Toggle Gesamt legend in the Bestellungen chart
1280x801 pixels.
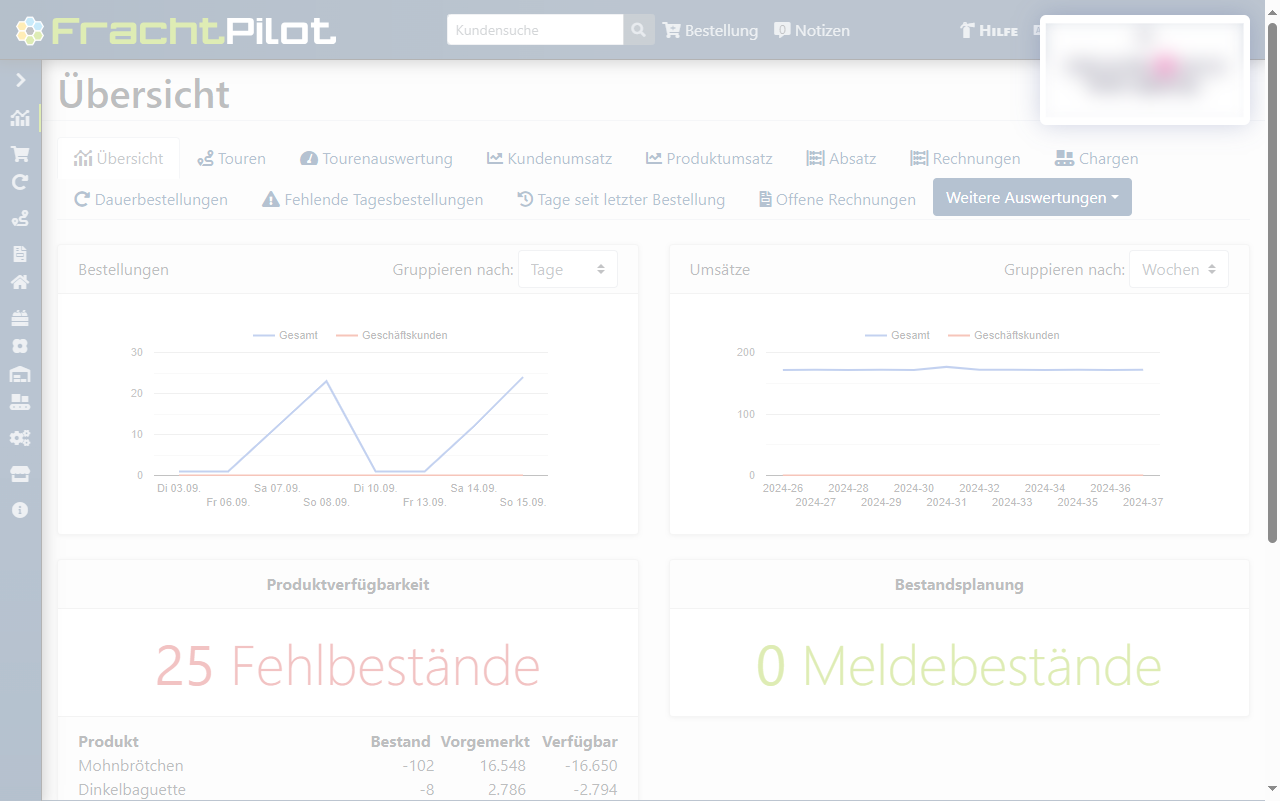click(x=285, y=335)
